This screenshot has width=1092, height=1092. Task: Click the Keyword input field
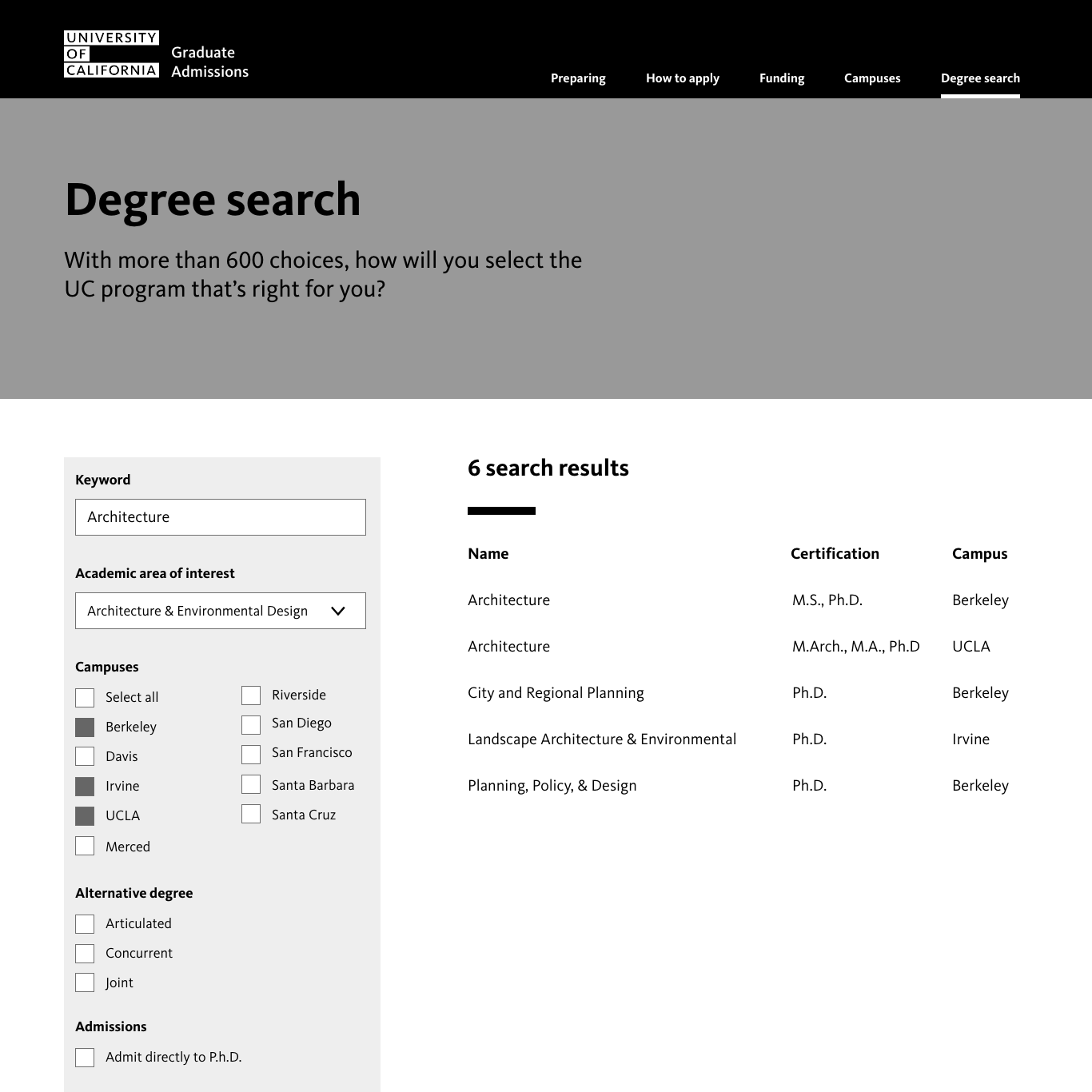pos(221,517)
